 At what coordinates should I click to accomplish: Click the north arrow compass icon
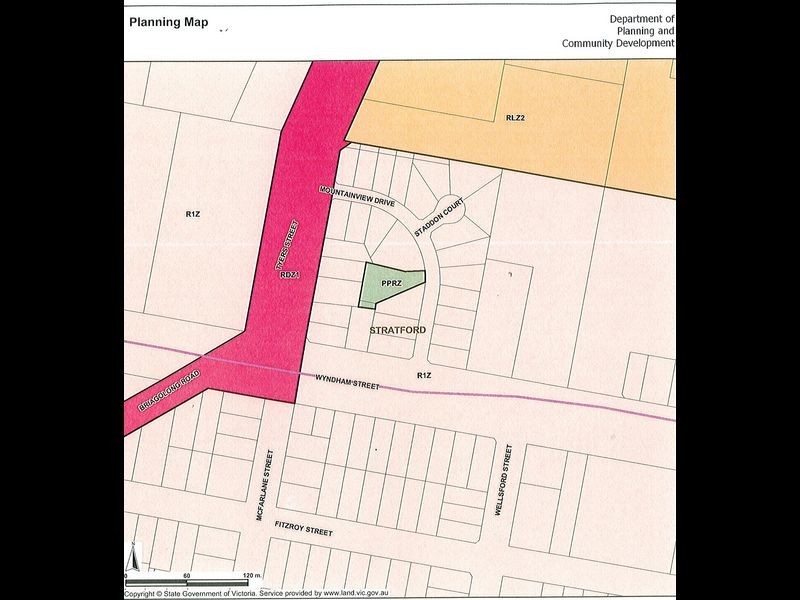point(133,557)
